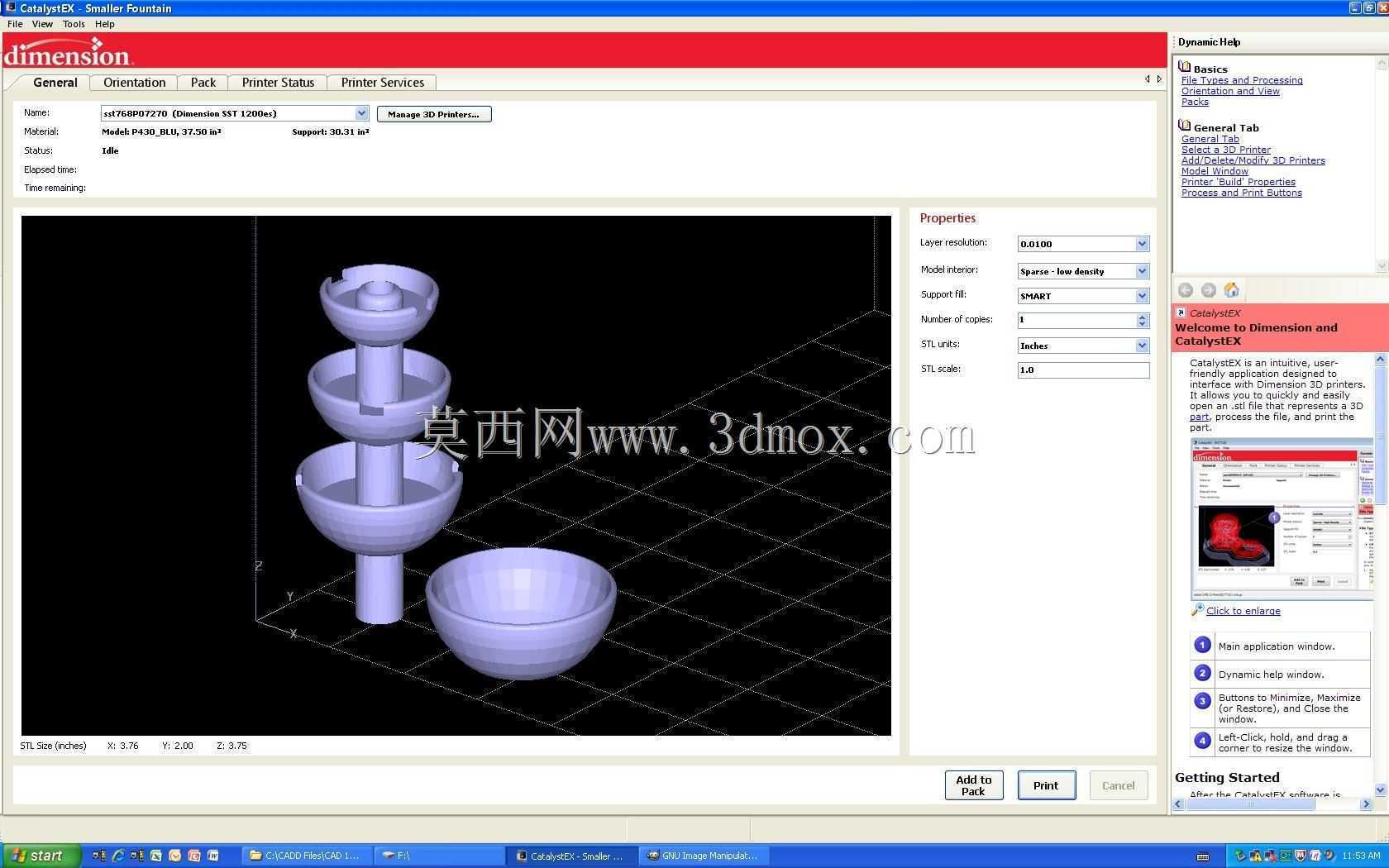Switch to the Orientation tab
This screenshot has width=1389, height=868.
click(x=134, y=83)
